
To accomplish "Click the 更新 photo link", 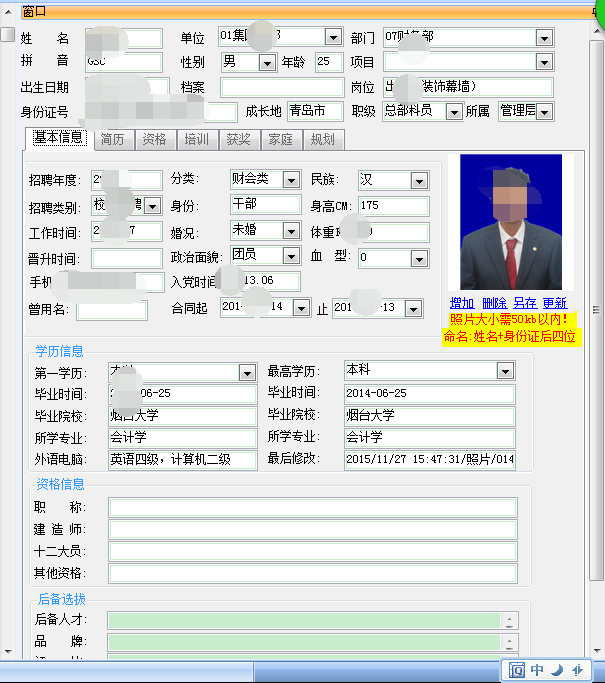I will tap(555, 303).
